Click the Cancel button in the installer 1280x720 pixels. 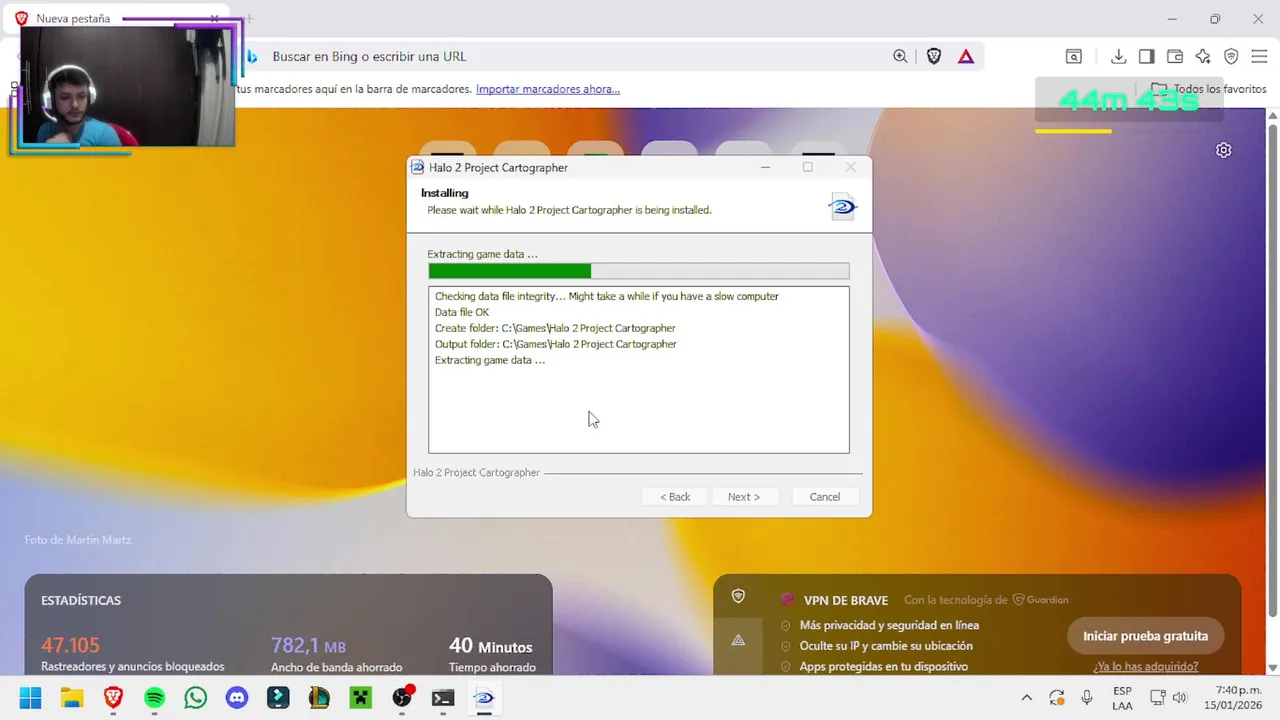click(x=824, y=497)
